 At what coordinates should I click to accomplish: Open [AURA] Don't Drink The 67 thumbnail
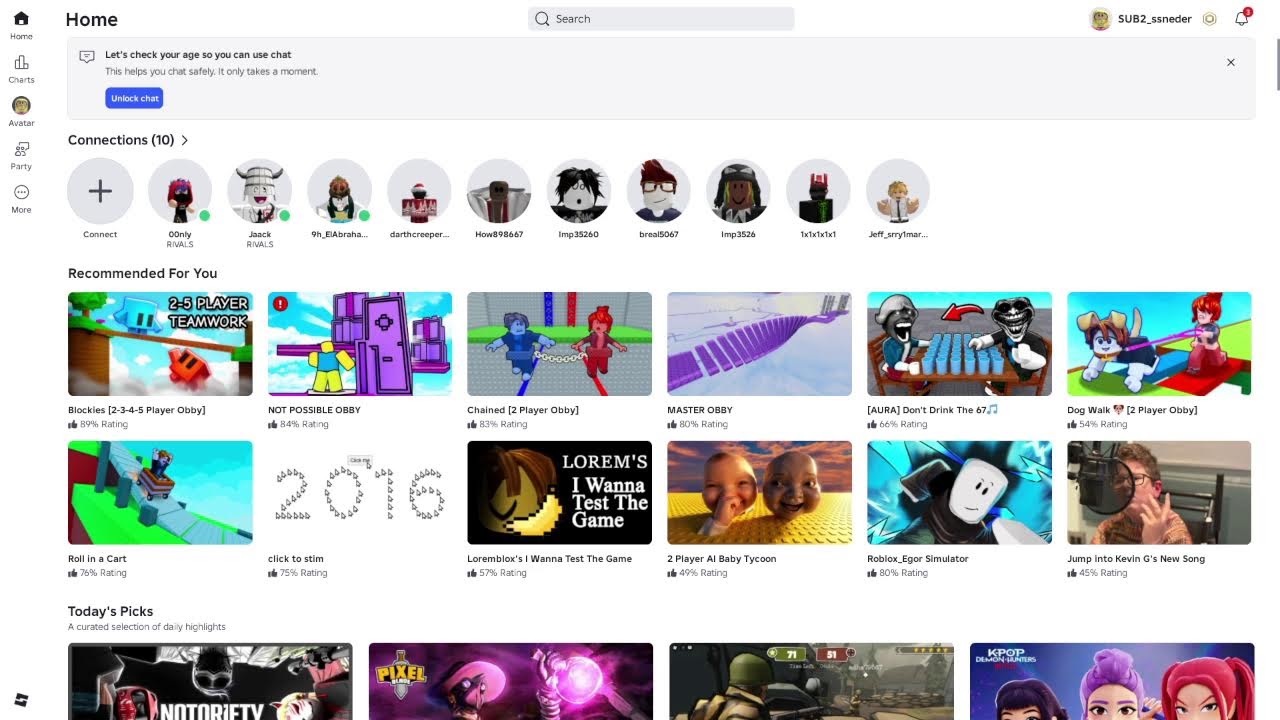959,344
